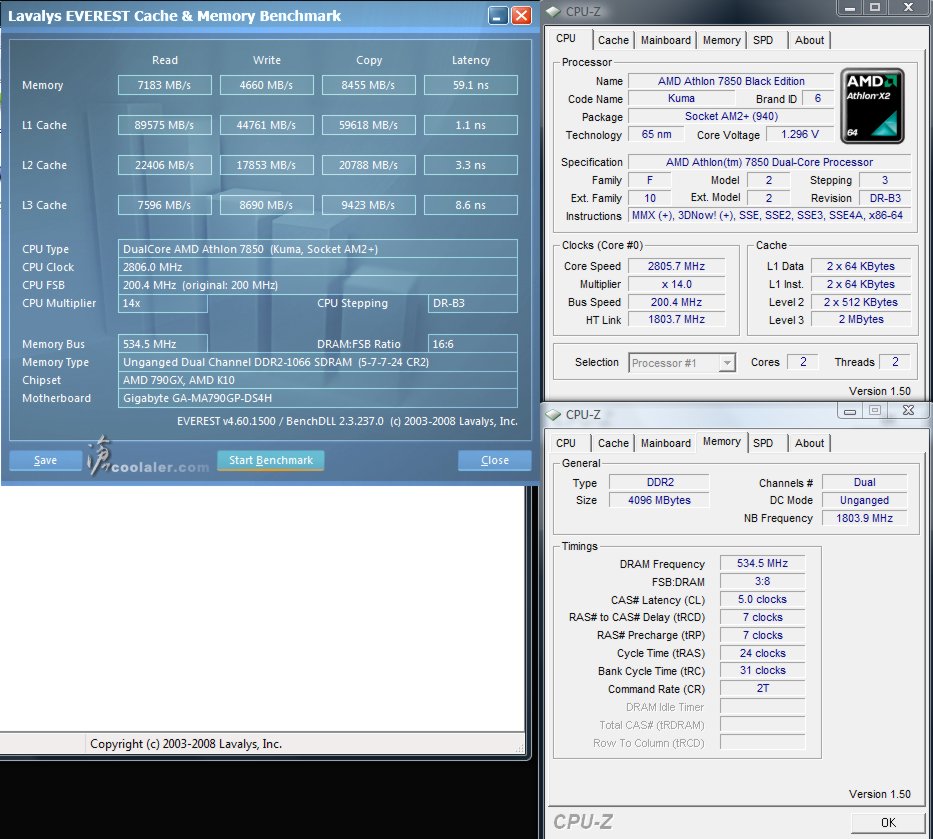Show the About tab in the upper CPU-Z window

click(x=809, y=40)
